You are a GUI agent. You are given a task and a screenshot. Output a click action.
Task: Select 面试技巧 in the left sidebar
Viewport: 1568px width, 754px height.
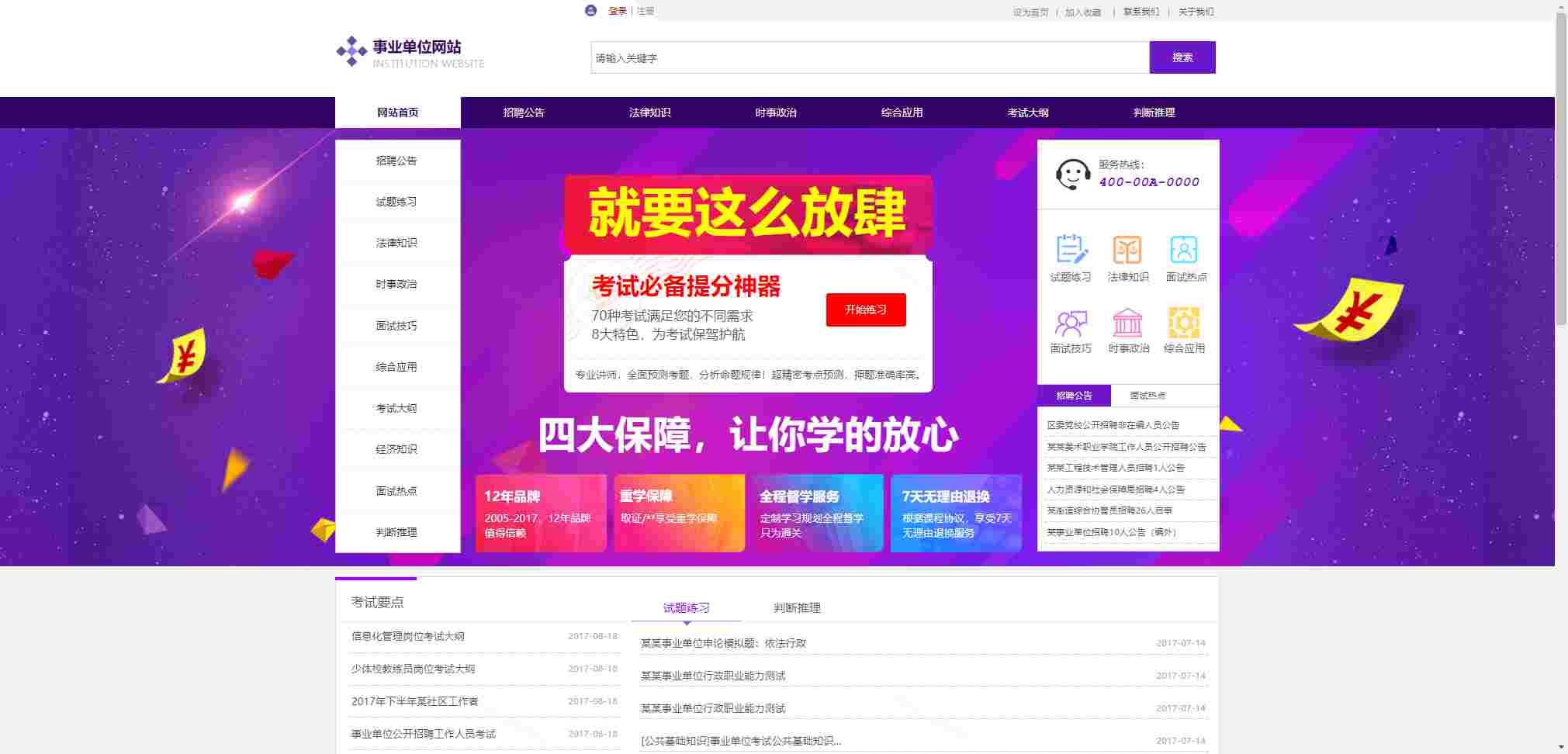click(x=397, y=326)
